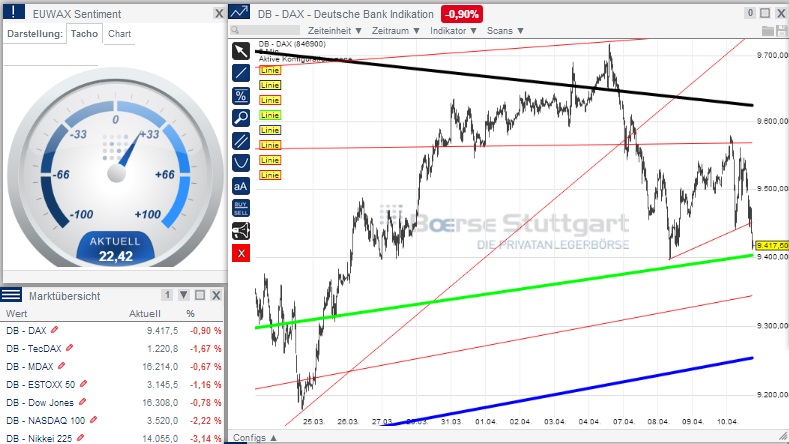
Task: Maximize the Marktübersicht panel
Action: coord(200,295)
